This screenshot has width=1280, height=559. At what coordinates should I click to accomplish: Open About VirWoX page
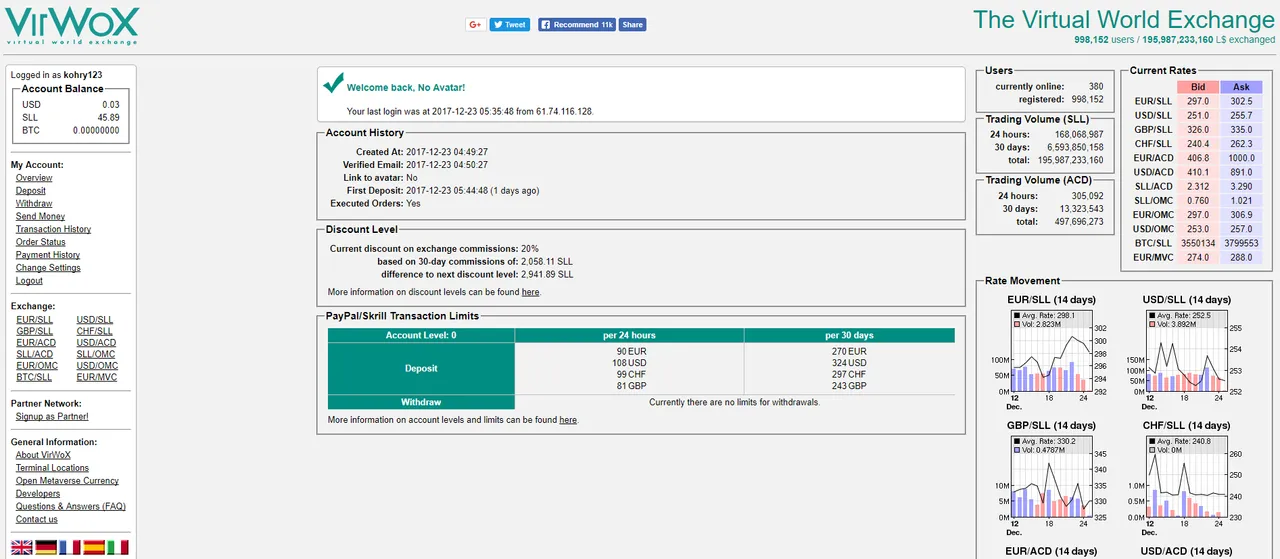coord(43,455)
